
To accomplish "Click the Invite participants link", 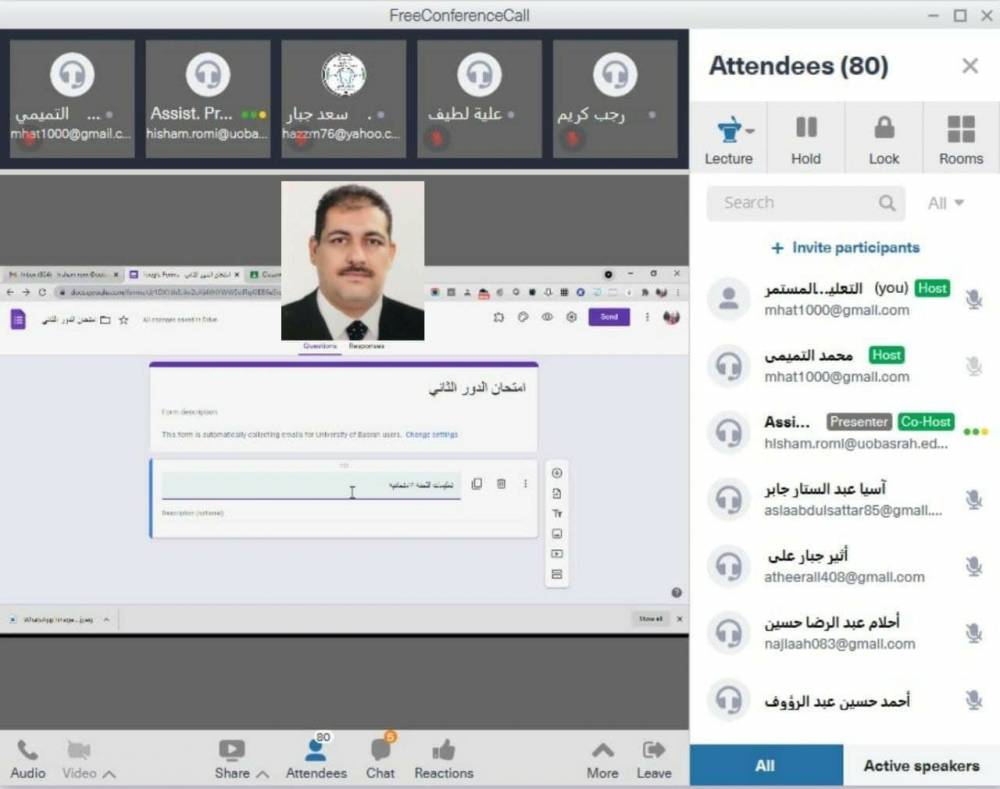I will tap(845, 248).
